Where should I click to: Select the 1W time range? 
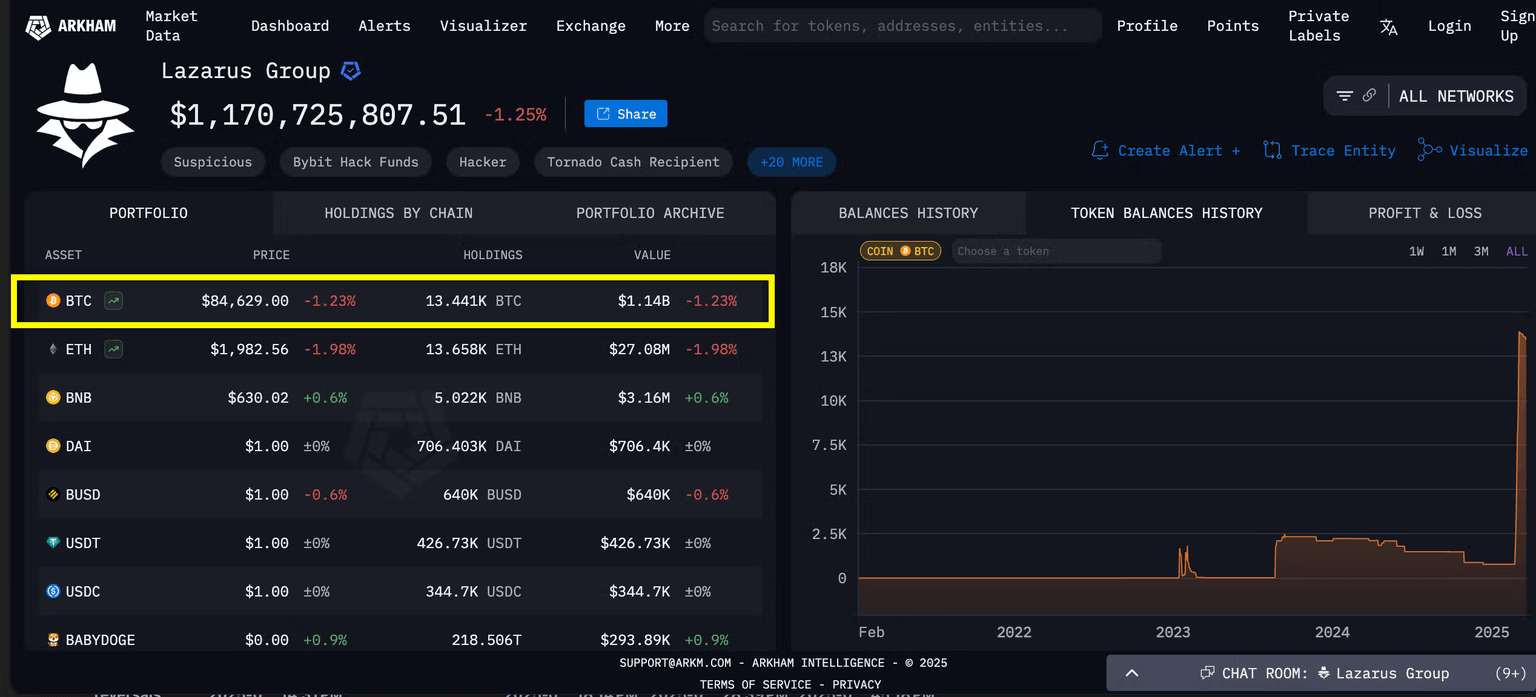click(x=1416, y=251)
